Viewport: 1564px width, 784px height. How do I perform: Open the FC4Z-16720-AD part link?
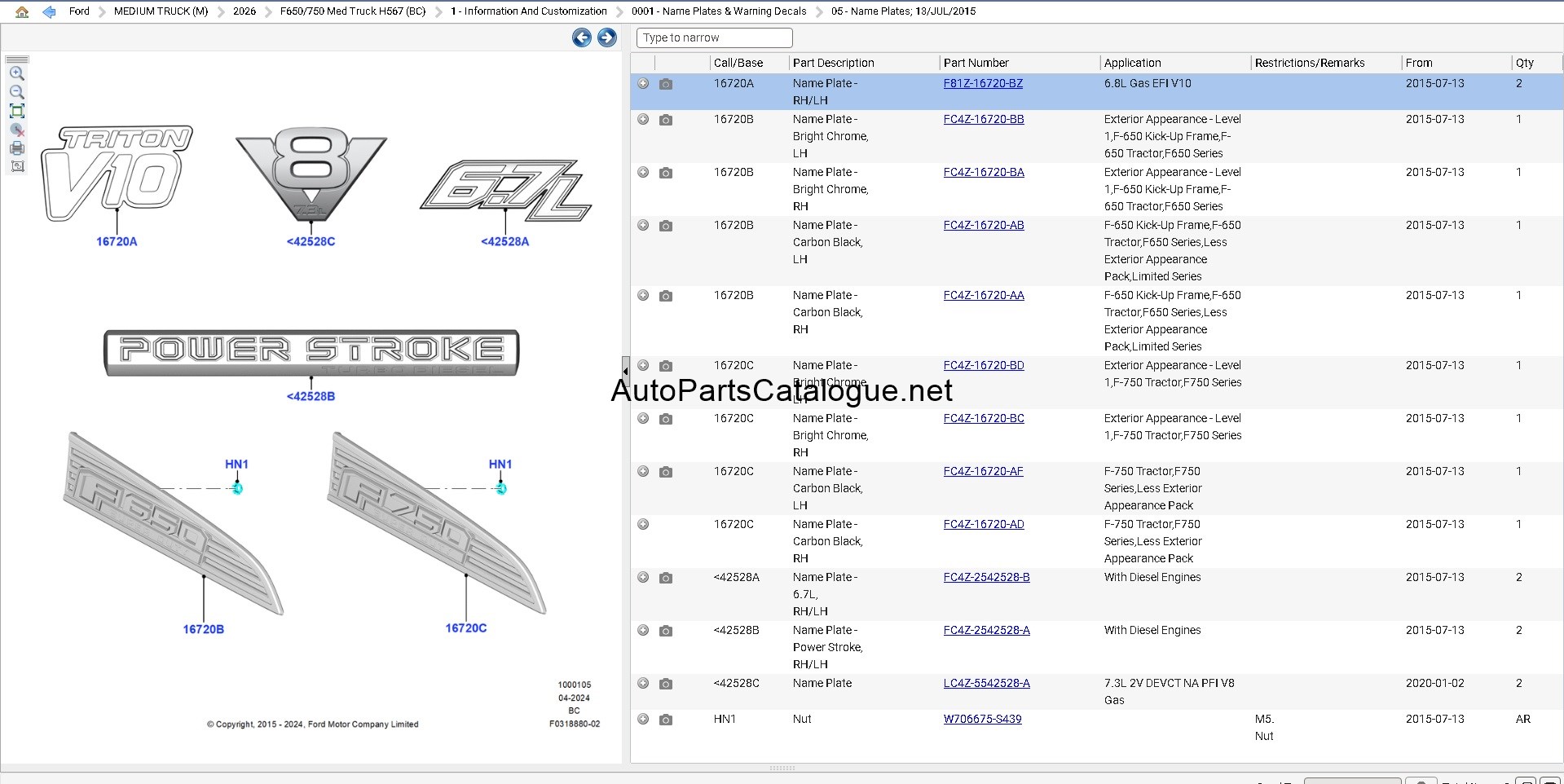984,524
